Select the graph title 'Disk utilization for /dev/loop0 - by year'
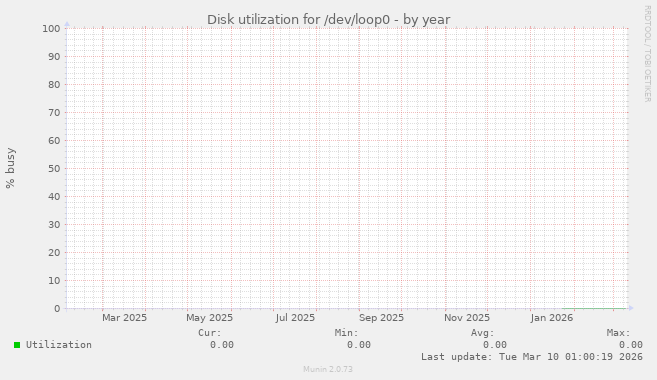 tap(328, 20)
